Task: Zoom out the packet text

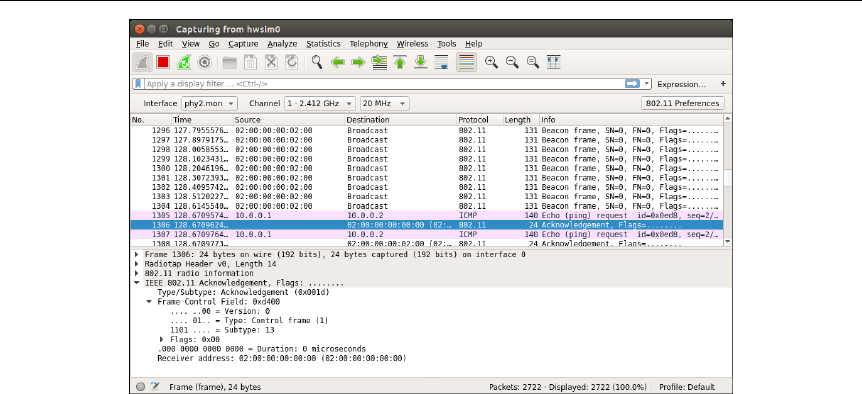Action: tap(512, 62)
